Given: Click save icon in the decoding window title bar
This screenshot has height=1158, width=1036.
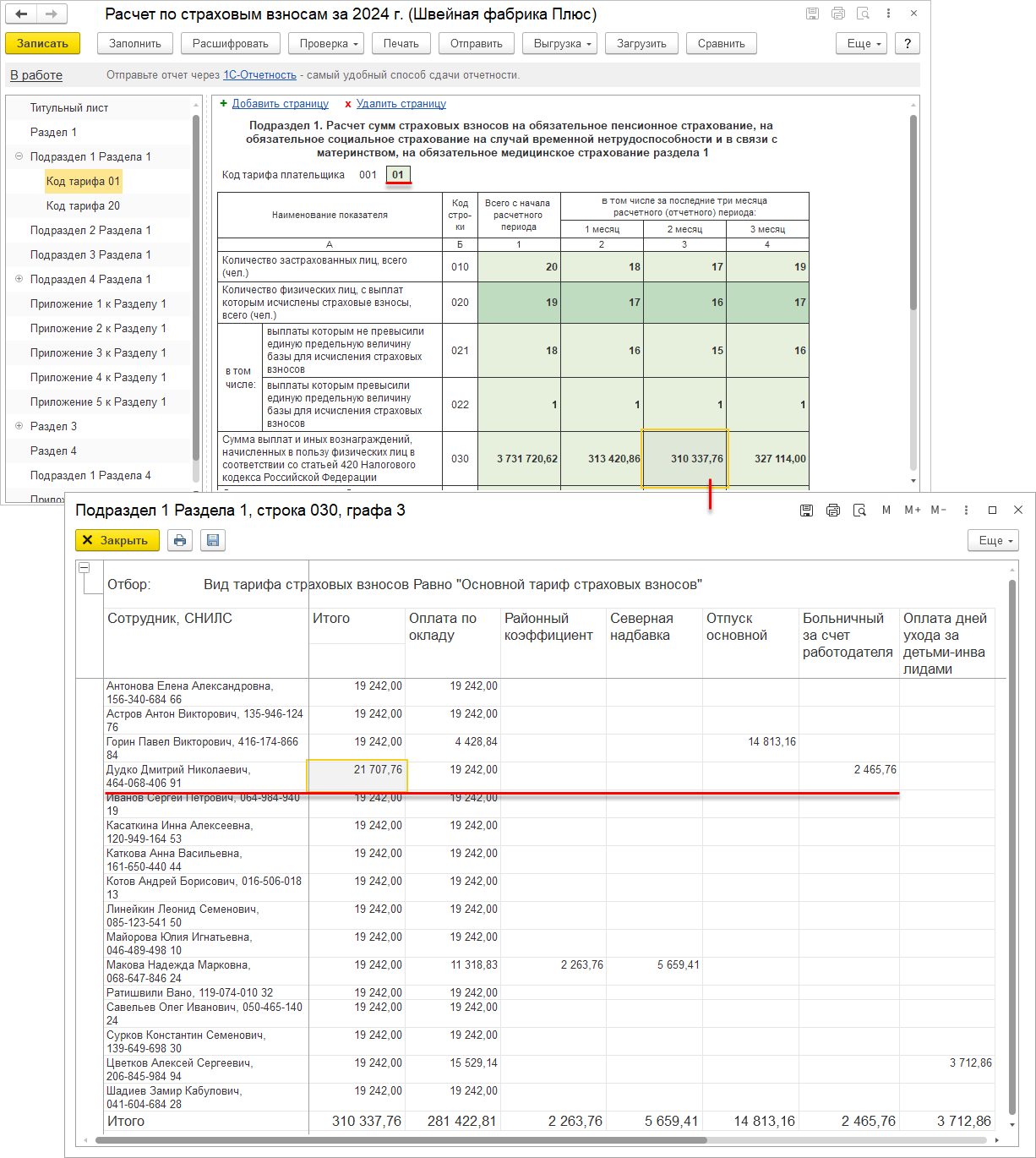Looking at the screenshot, I should point(807,510).
